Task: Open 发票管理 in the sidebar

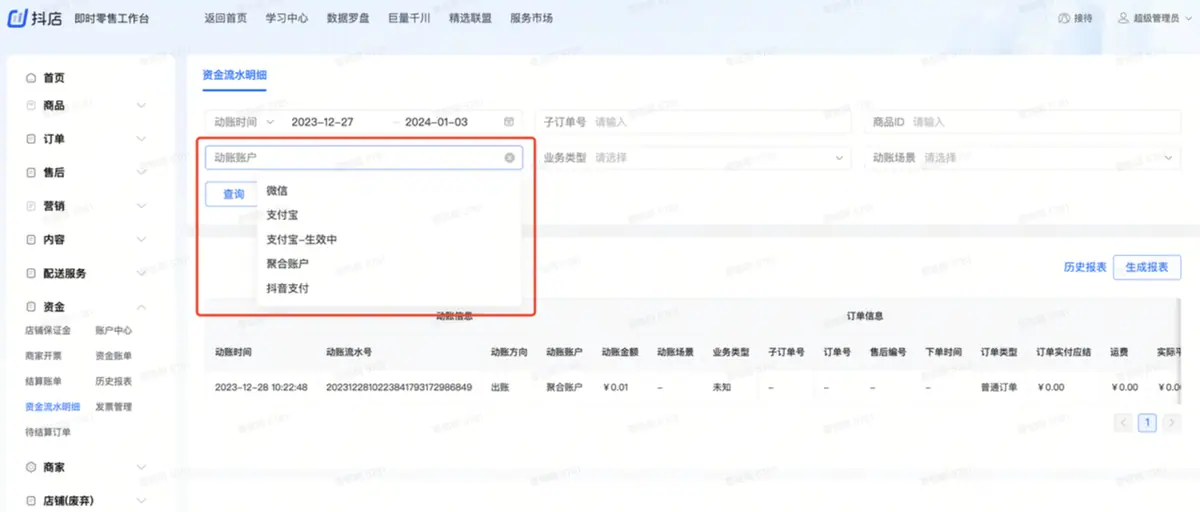Action: [113, 407]
